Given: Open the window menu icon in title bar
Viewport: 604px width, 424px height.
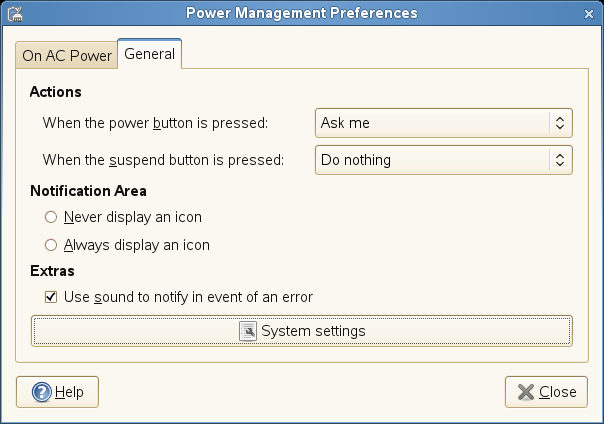Looking at the screenshot, I should [x=15, y=13].
